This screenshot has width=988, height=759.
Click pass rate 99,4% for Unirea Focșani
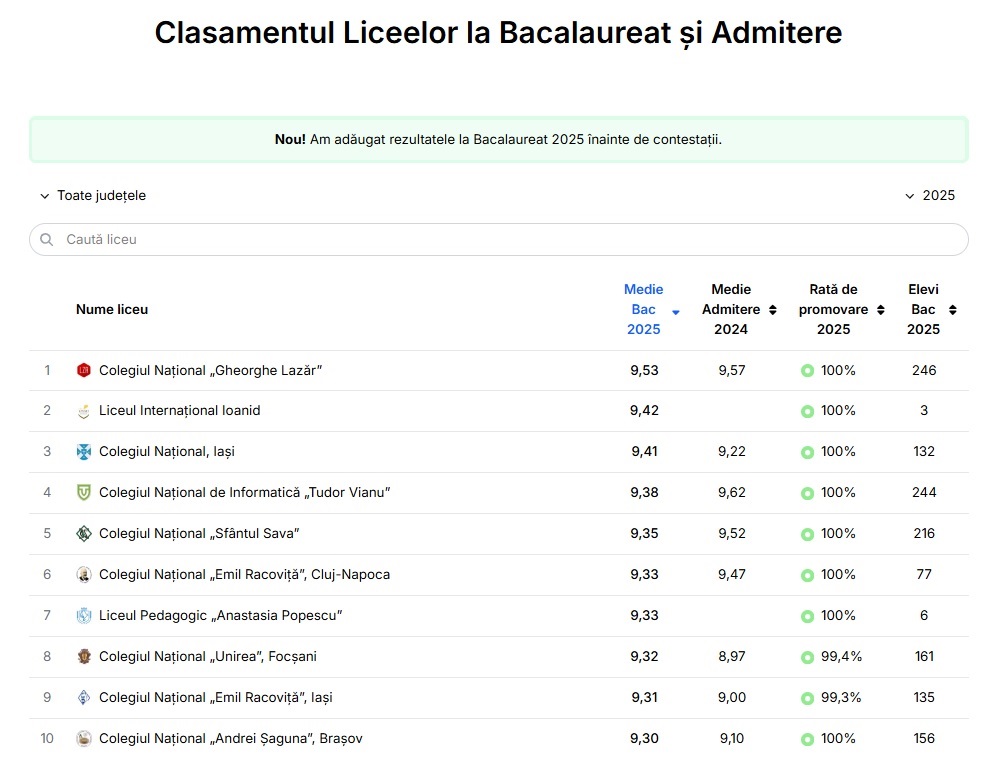point(841,656)
